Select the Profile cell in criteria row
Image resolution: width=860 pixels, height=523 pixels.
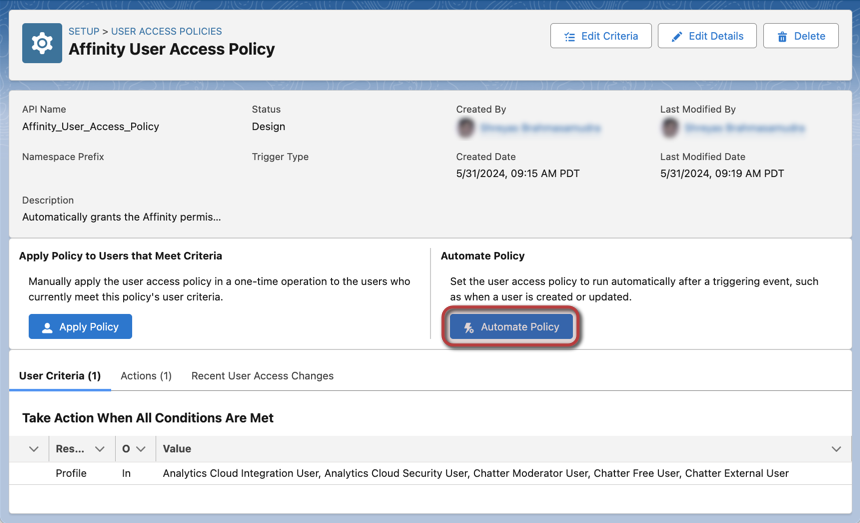[x=71, y=473]
